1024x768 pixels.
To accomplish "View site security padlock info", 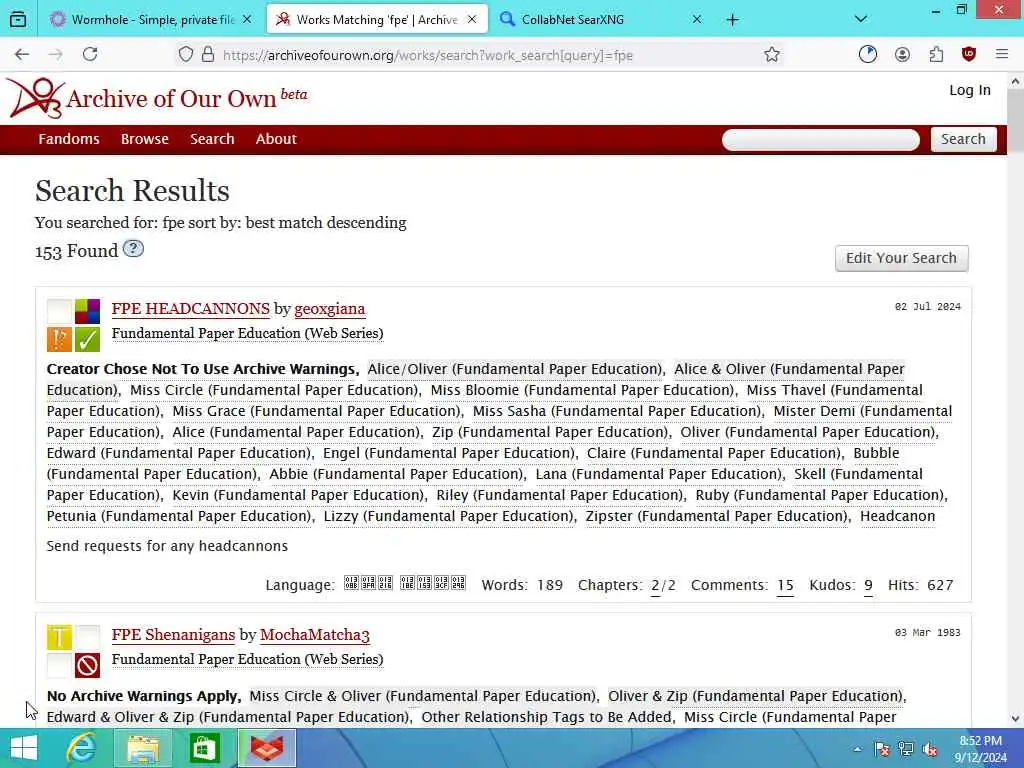I will coord(208,55).
